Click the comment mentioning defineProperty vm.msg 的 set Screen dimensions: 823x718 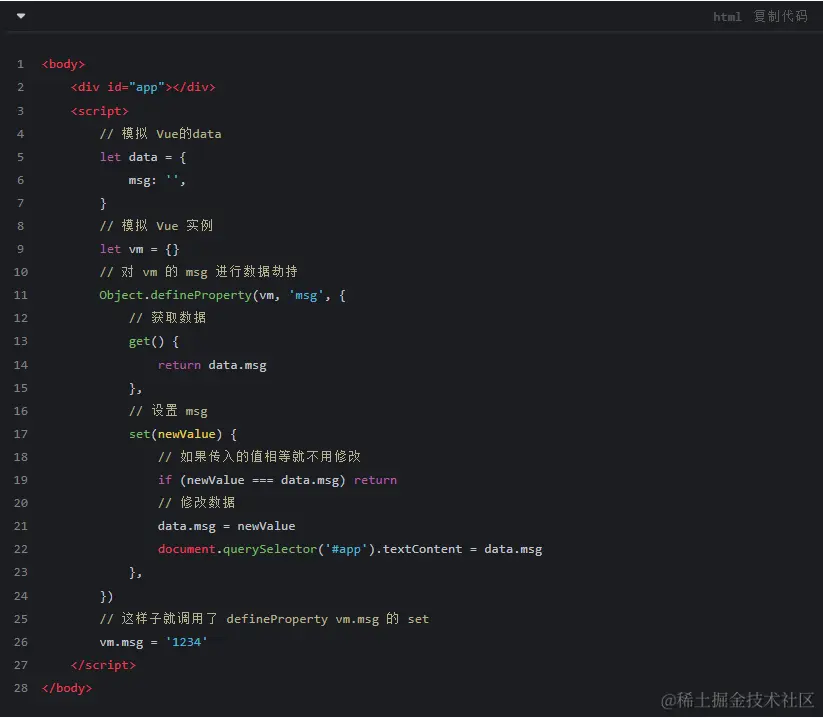[264, 619]
